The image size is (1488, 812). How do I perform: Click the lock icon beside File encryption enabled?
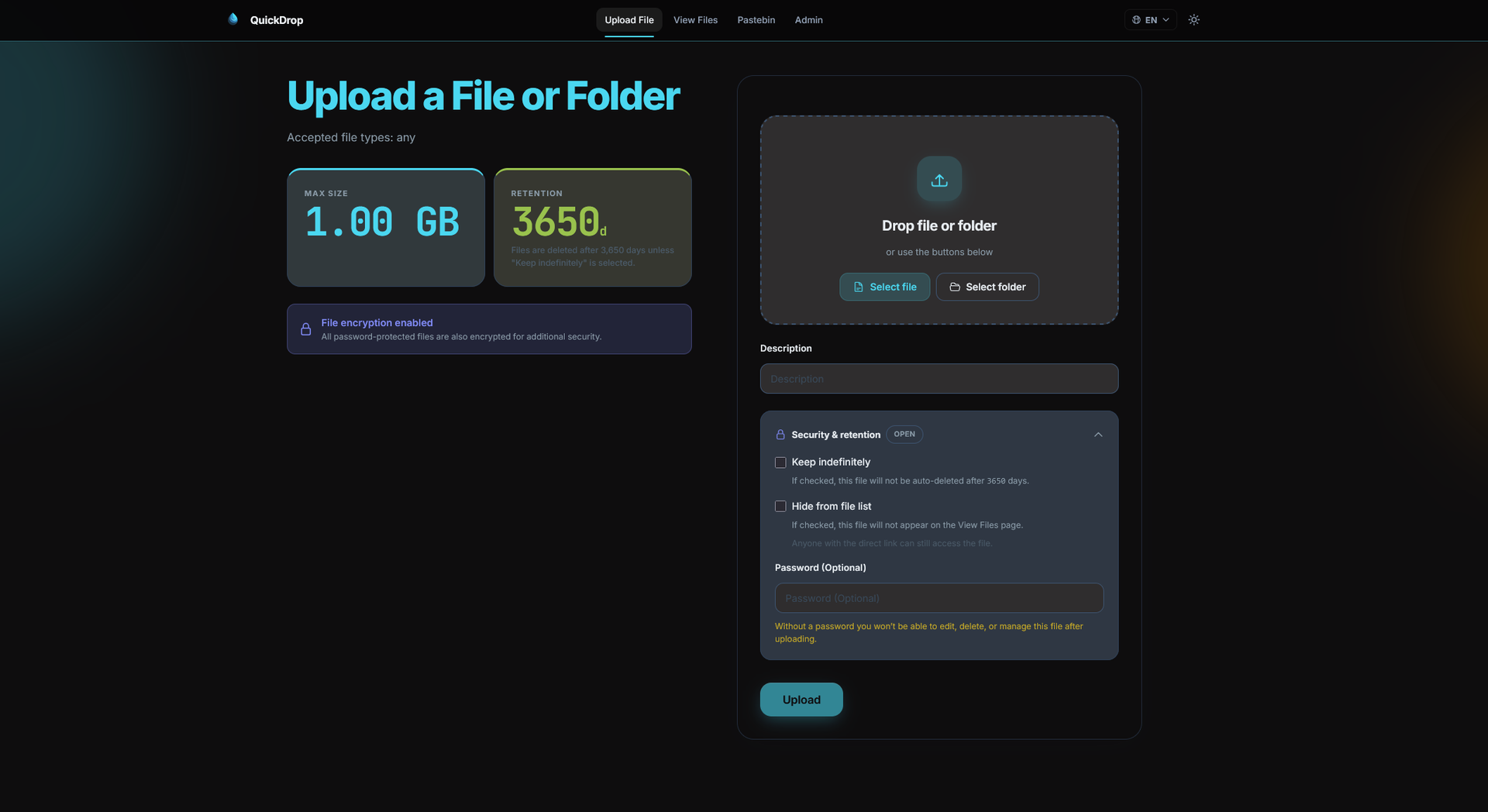(x=306, y=329)
